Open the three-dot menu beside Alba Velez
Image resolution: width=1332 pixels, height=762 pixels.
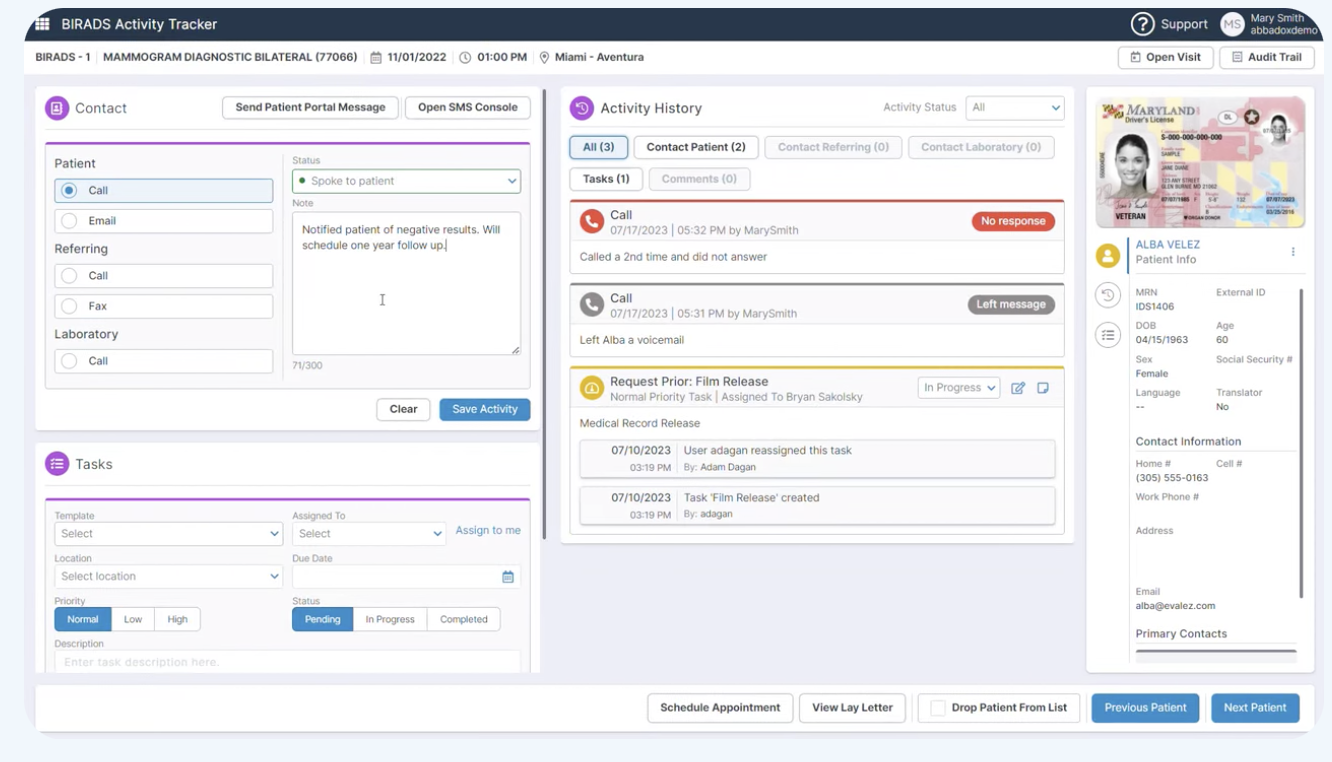[x=1293, y=252]
